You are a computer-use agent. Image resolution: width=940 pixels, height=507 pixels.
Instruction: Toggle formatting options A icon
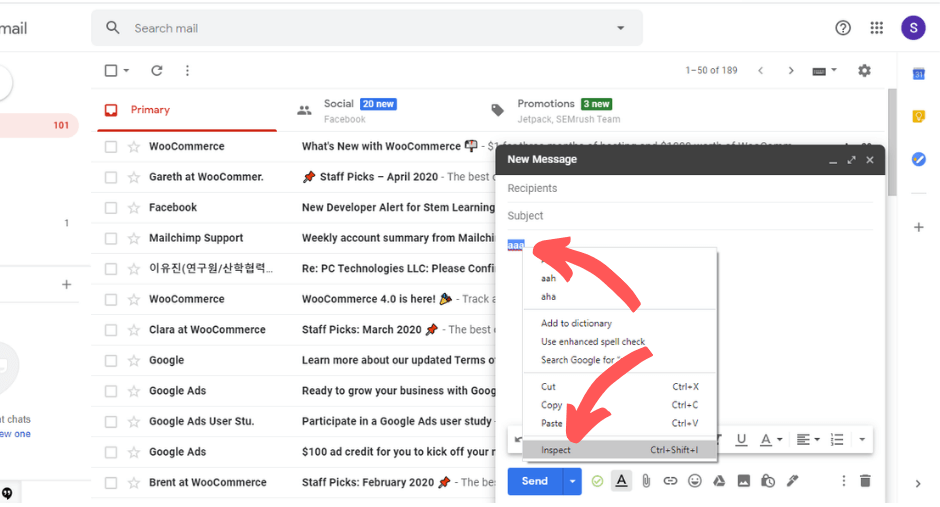point(622,481)
